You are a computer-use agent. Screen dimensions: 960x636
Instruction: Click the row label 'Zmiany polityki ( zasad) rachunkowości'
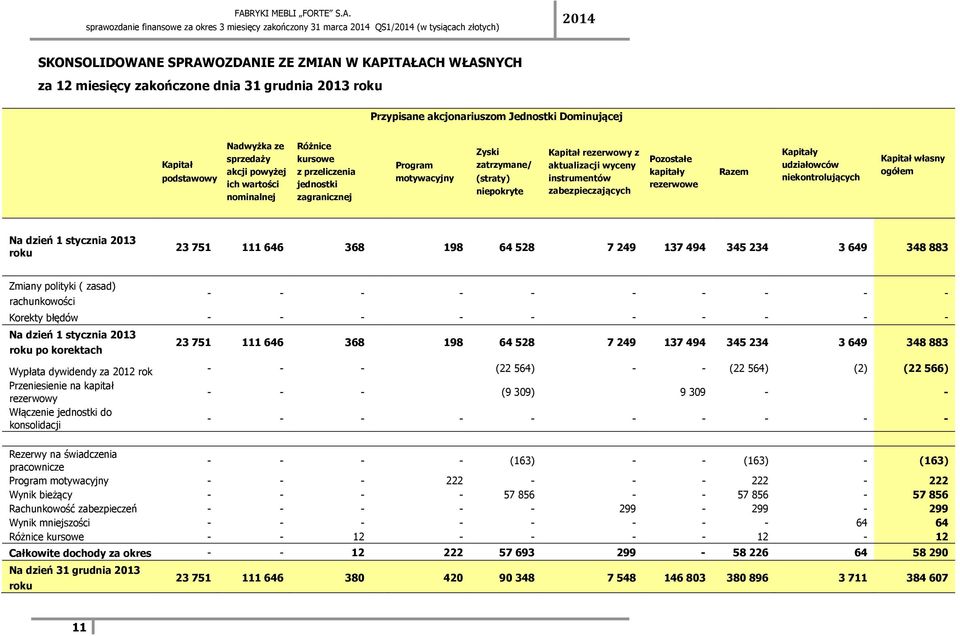(62, 293)
